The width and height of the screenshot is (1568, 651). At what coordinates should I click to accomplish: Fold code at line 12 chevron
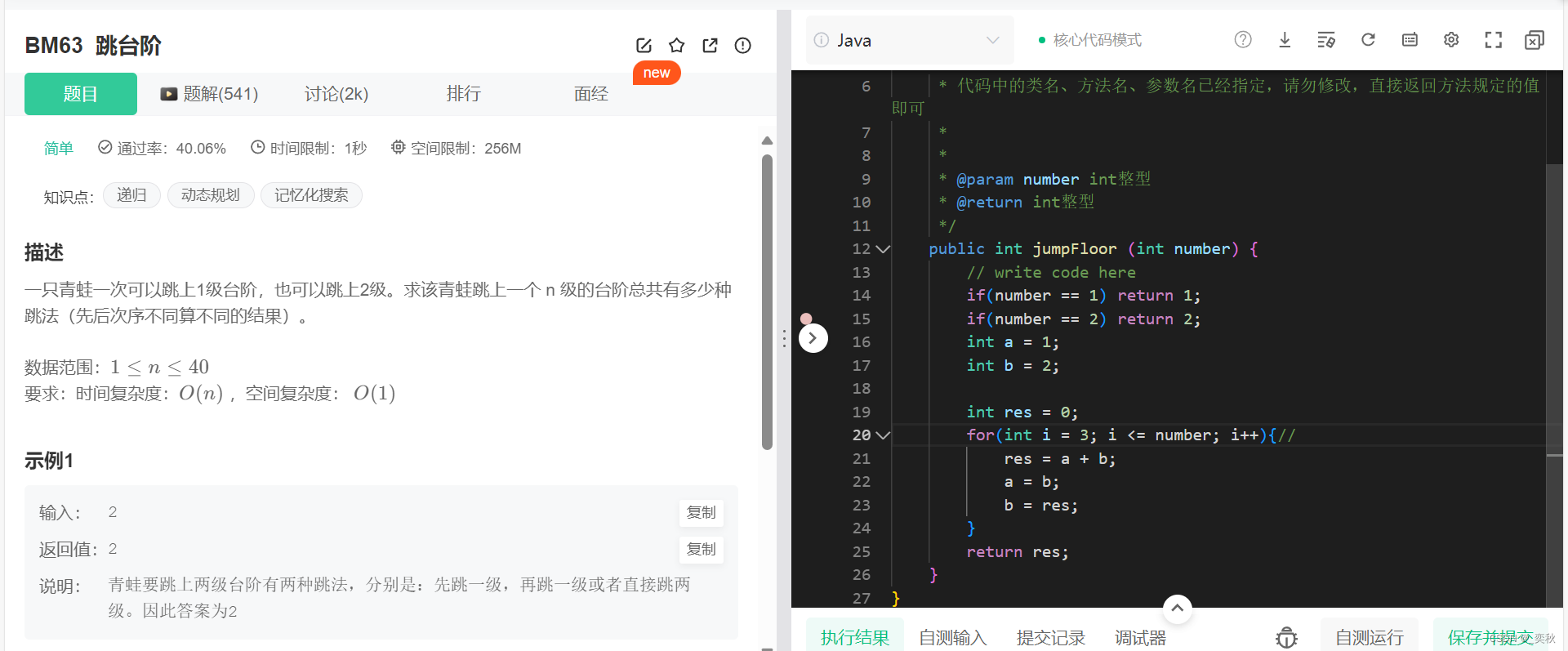883,249
